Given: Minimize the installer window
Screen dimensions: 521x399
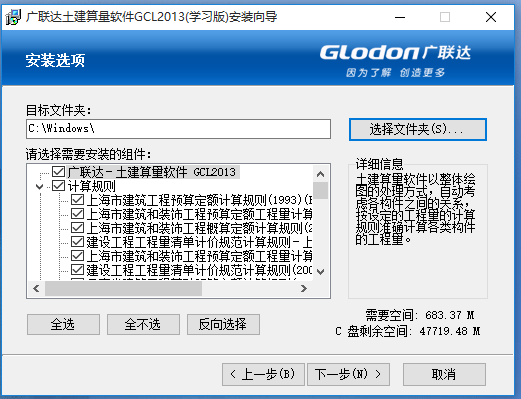Looking at the screenshot, I should point(400,17).
